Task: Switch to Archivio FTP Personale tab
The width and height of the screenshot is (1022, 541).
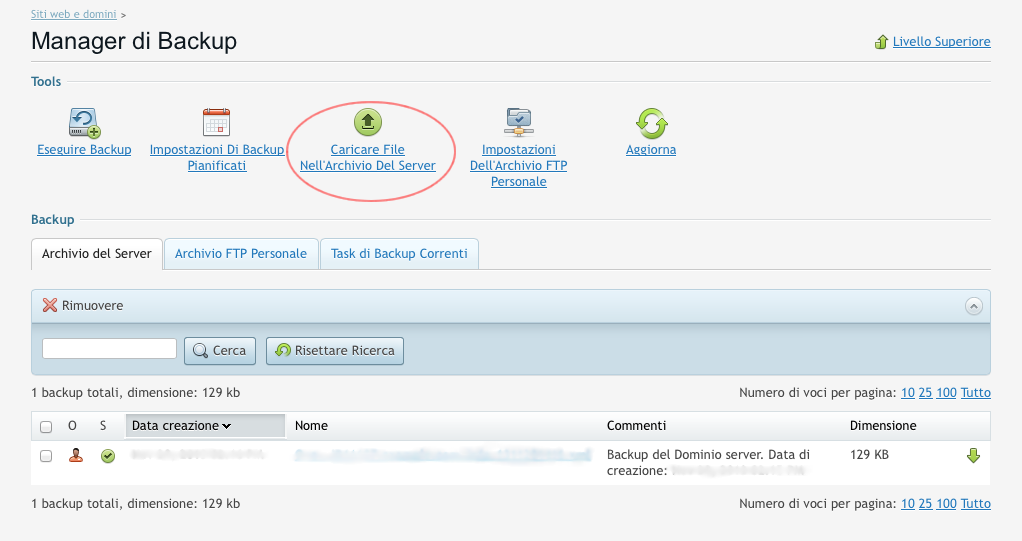Action: point(240,254)
